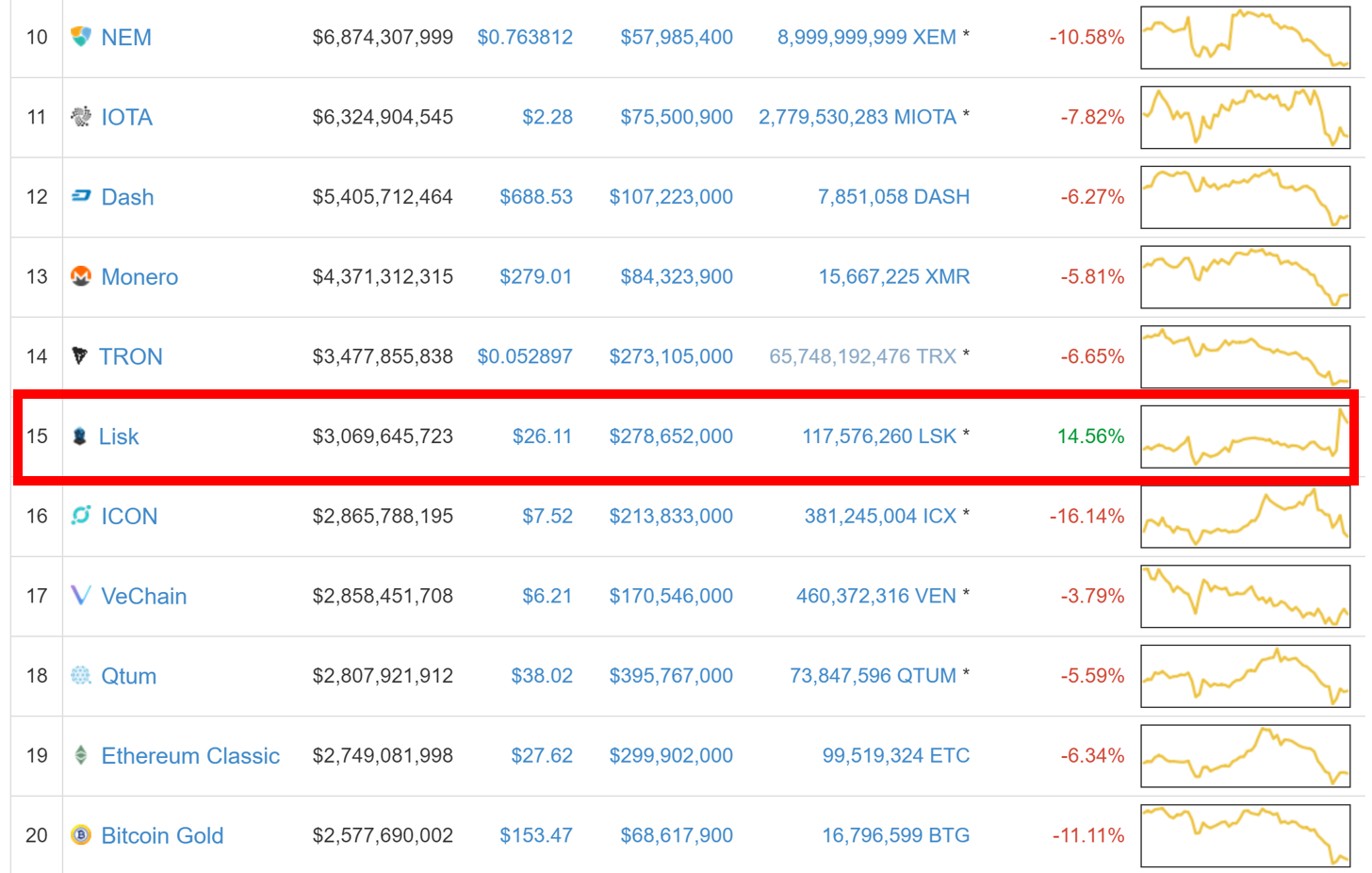Click the NEM coin logo icon

81,37
